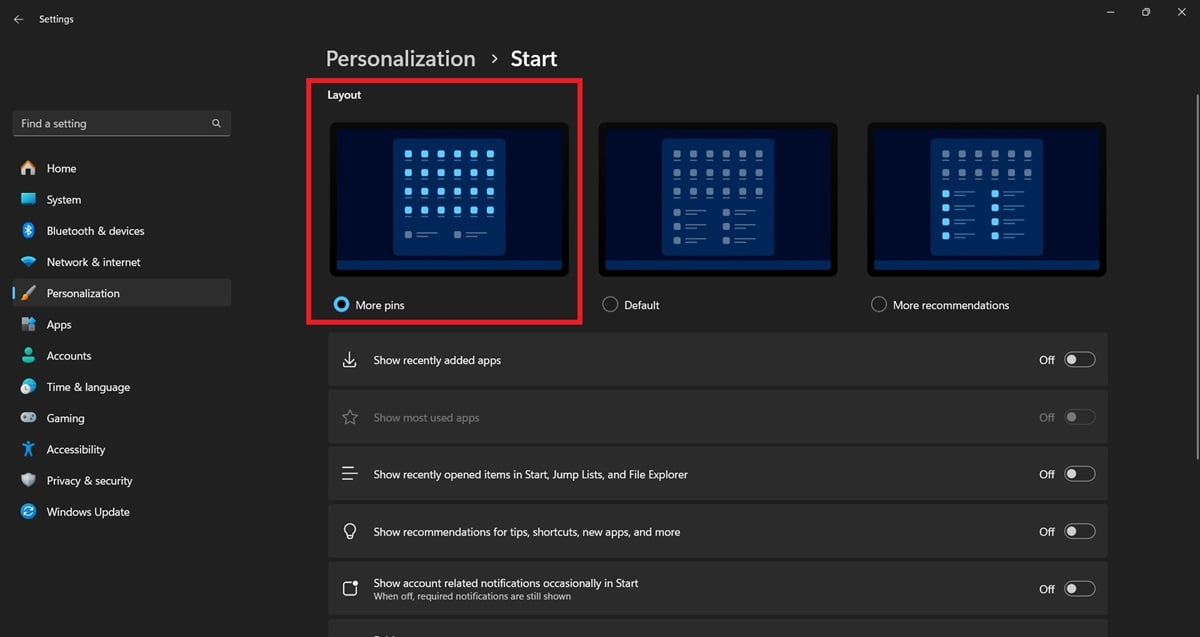
Task: Open System settings page
Action: tap(122, 199)
